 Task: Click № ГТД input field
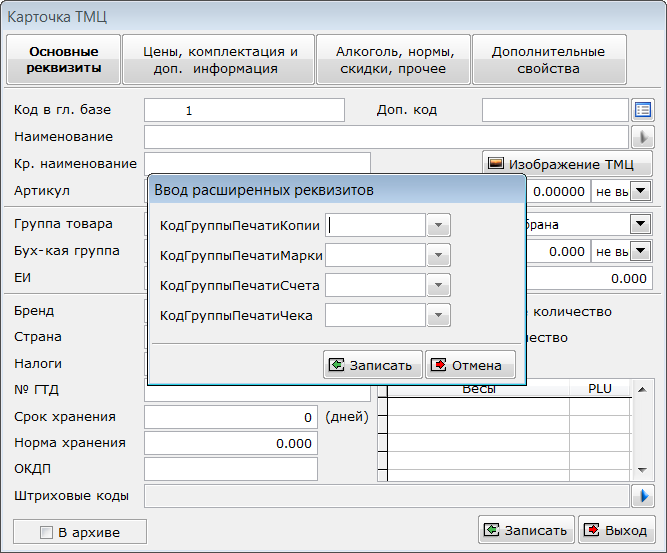(x=257, y=393)
